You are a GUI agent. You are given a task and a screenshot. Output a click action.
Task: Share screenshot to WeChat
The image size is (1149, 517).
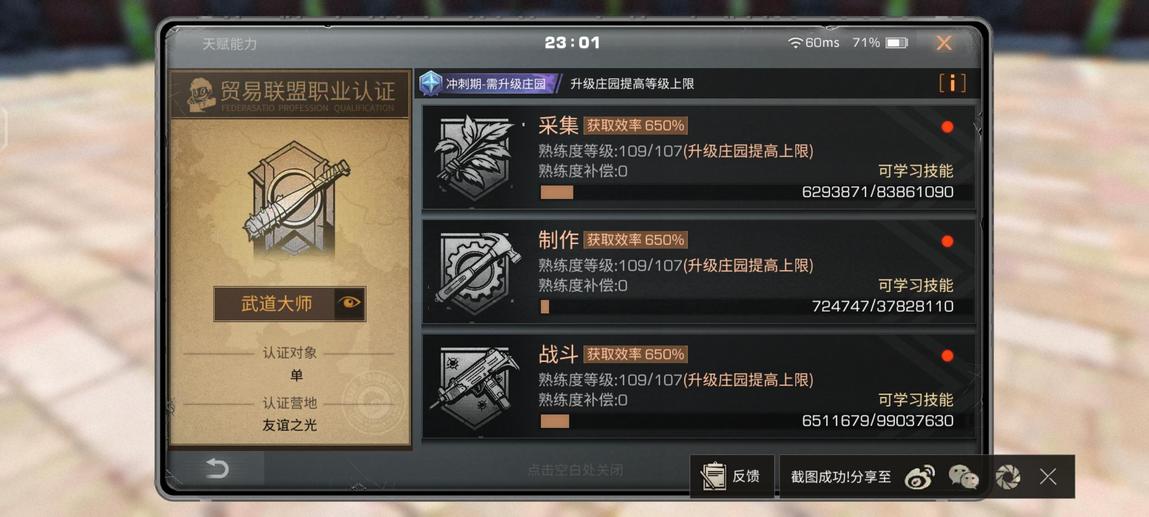(964, 477)
